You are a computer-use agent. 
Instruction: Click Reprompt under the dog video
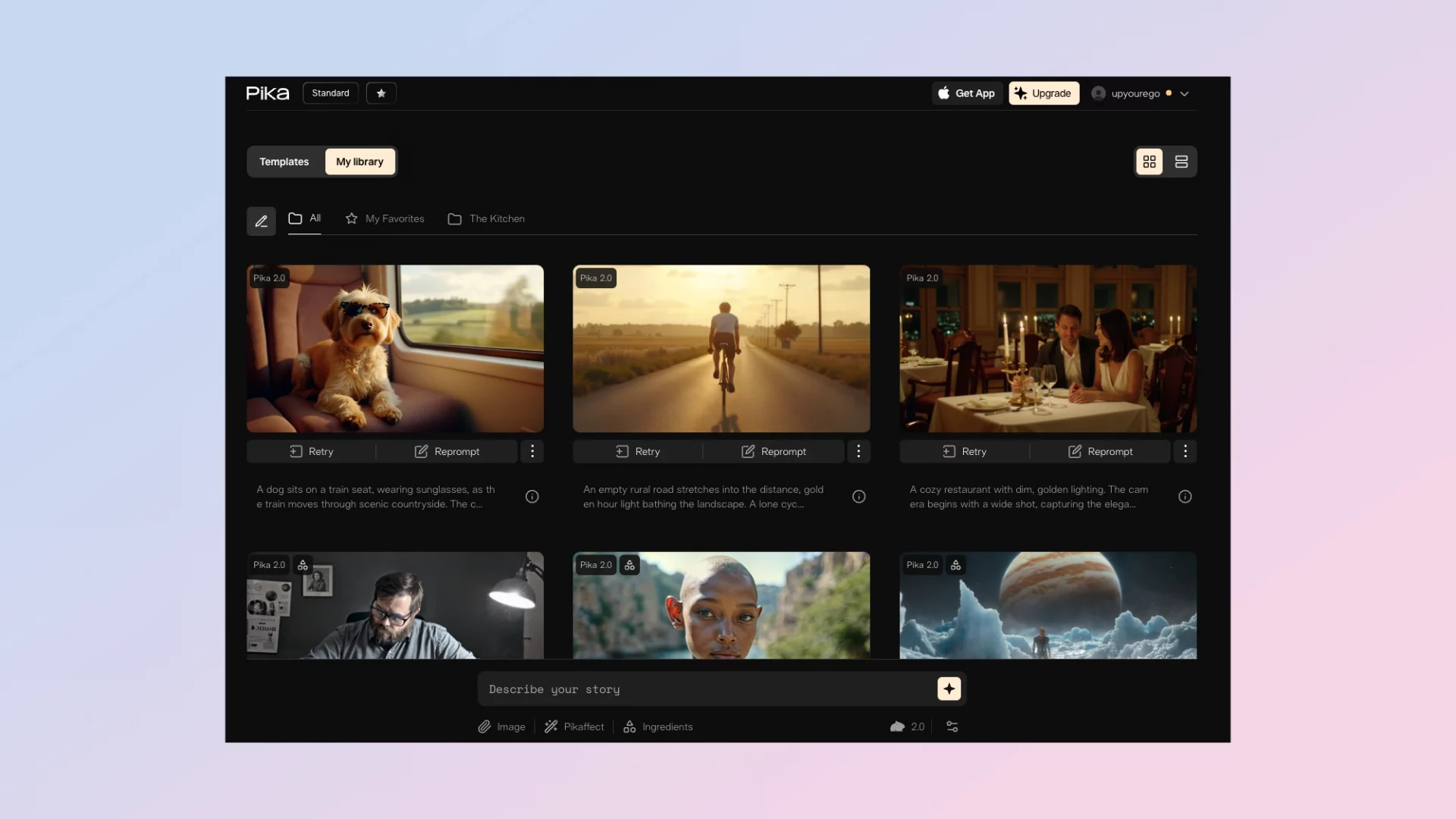tap(447, 451)
